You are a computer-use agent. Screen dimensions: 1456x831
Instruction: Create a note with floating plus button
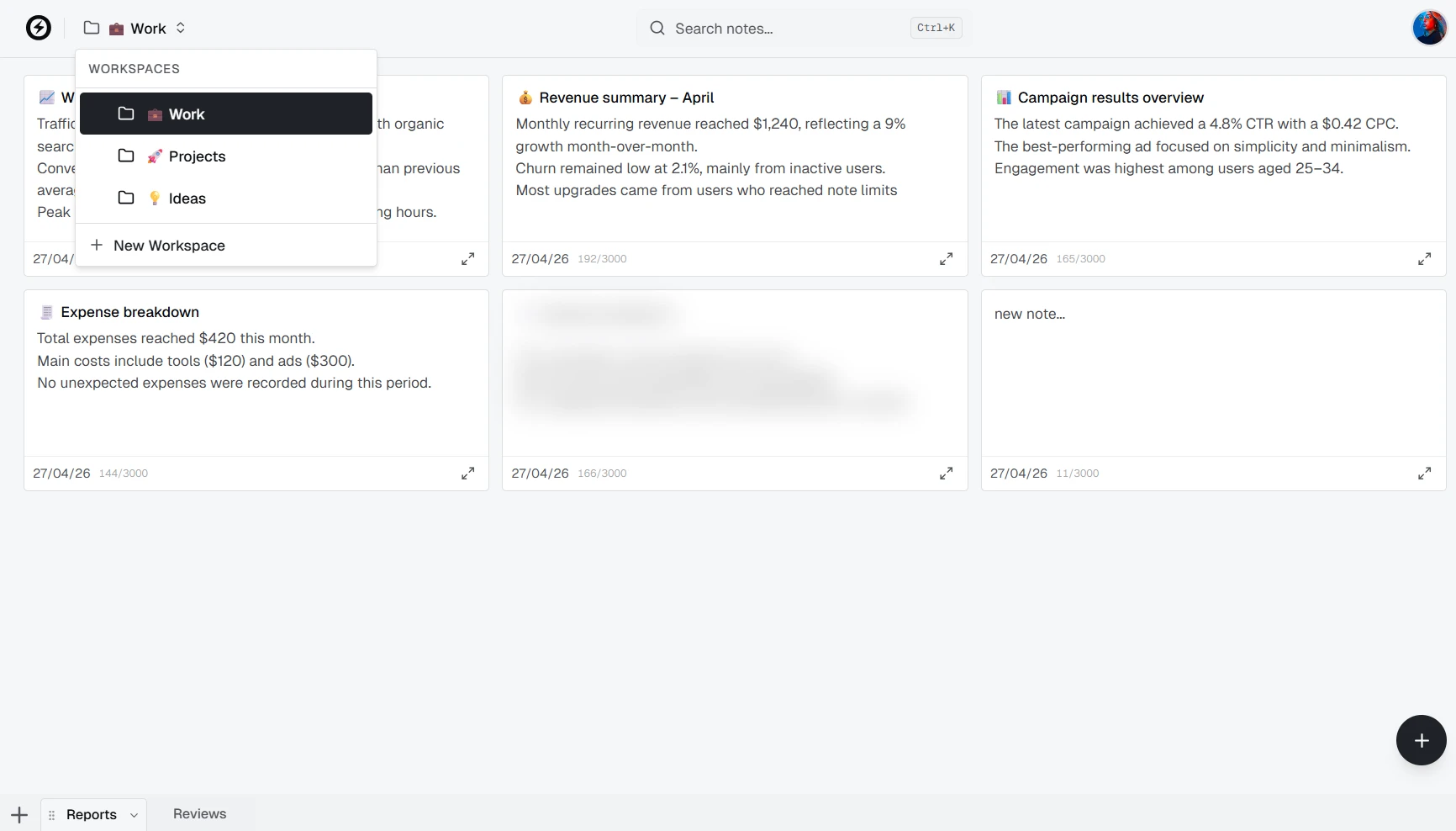pos(1421,740)
